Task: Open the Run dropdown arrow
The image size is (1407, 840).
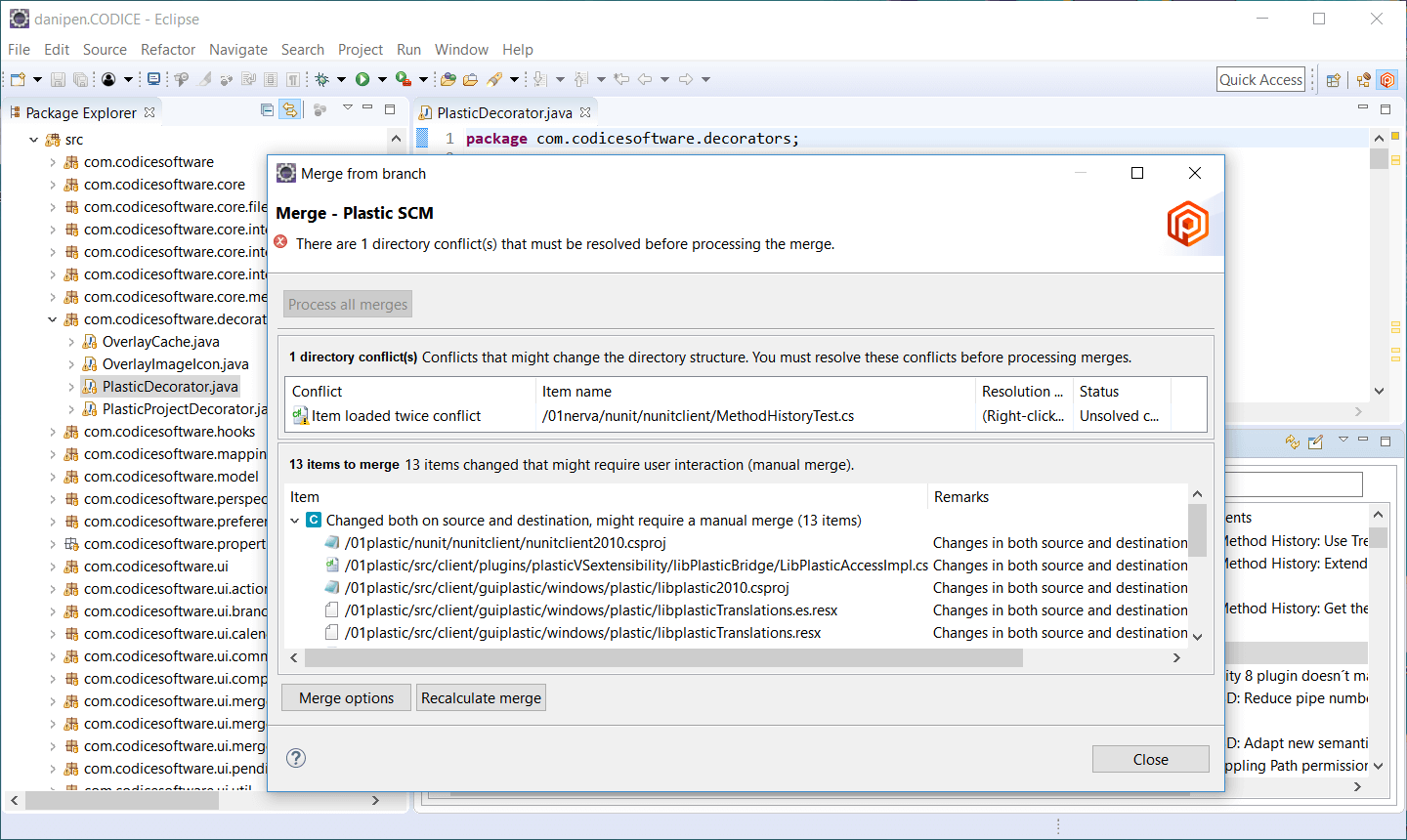Action: click(382, 79)
